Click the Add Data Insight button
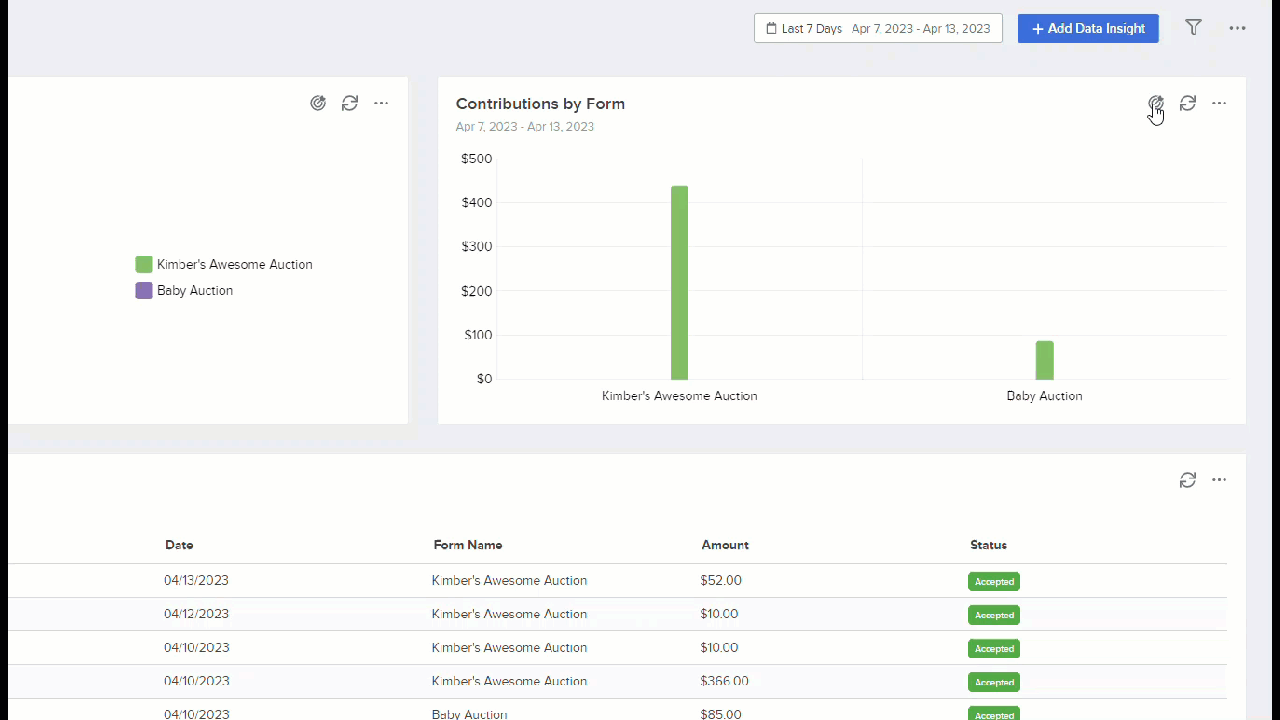This screenshot has height=720, width=1280. click(x=1088, y=28)
